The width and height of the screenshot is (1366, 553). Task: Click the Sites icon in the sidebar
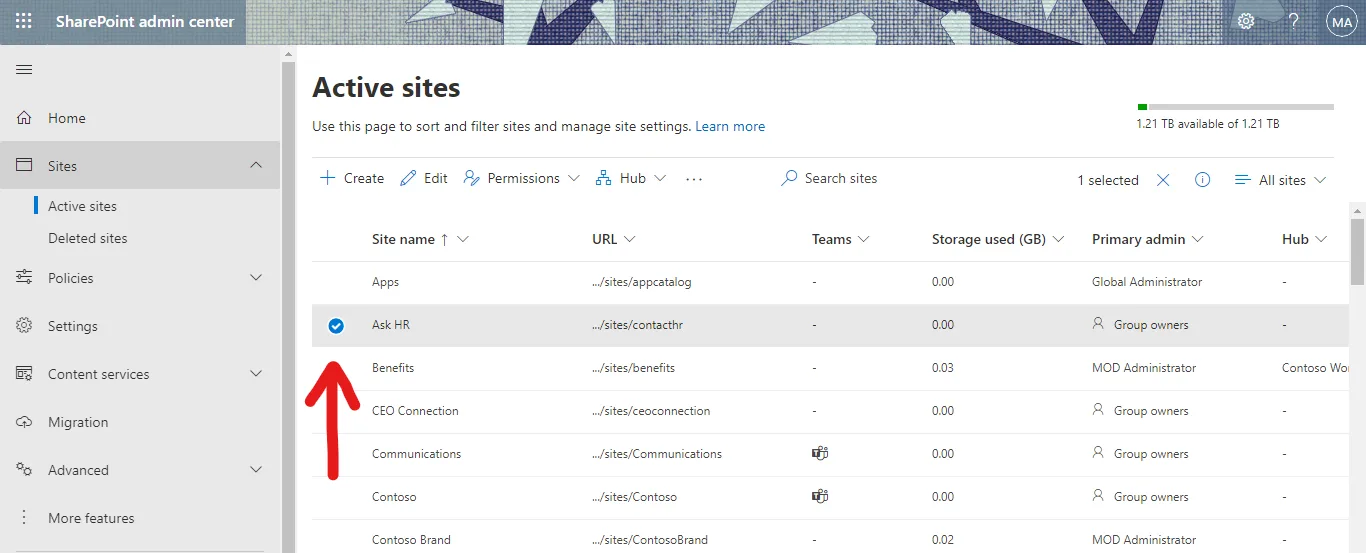(24, 166)
